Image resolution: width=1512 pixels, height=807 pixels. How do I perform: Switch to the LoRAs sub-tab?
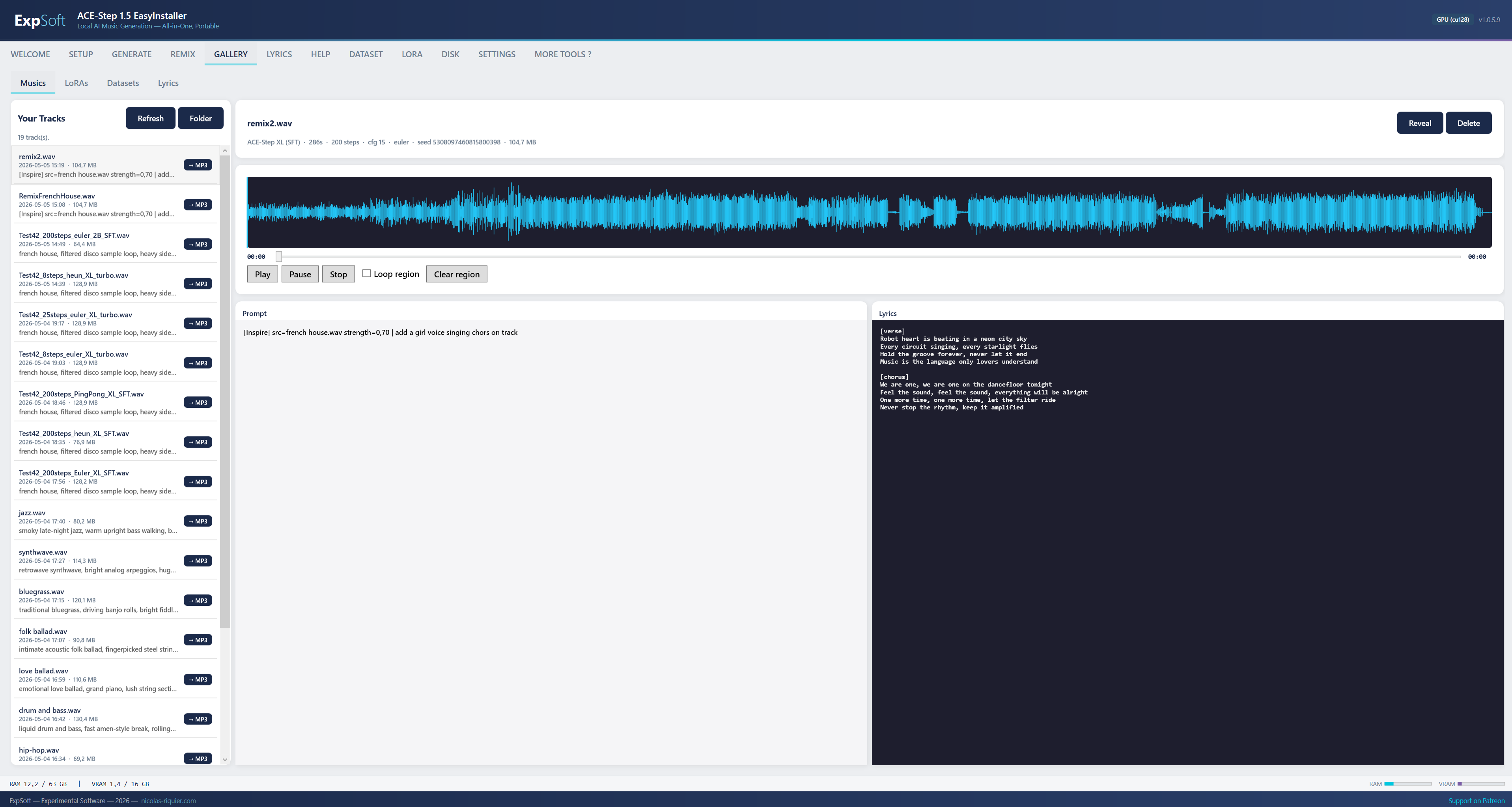click(x=76, y=83)
